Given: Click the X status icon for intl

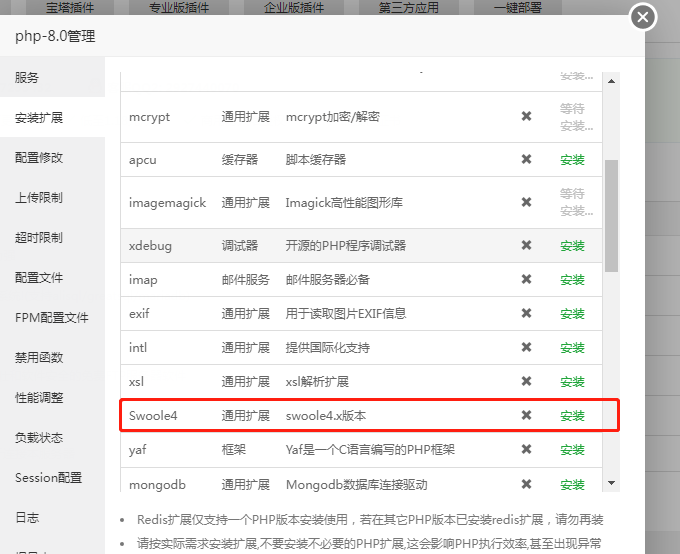Looking at the screenshot, I should click(x=526, y=347).
